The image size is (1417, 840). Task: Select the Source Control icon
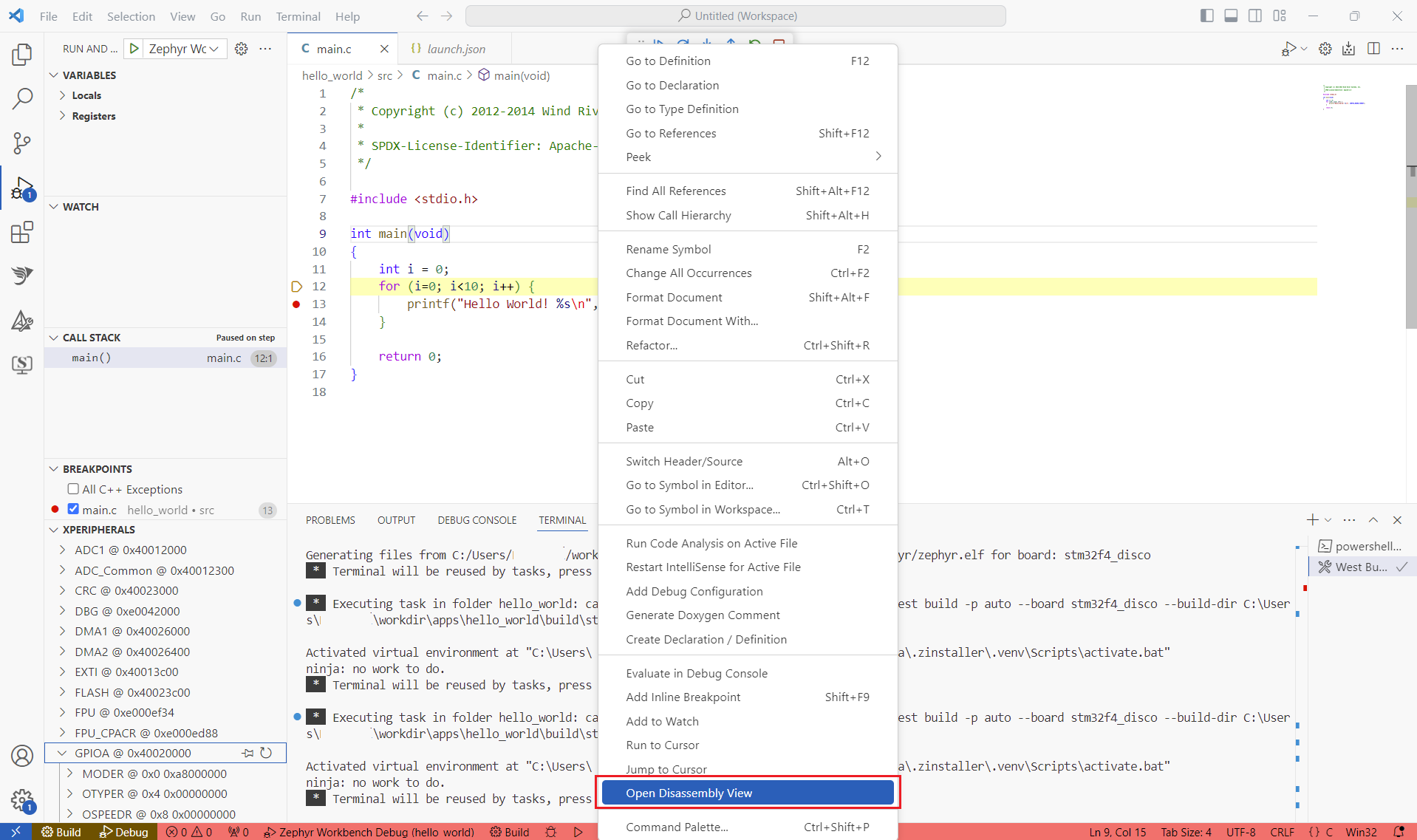click(x=22, y=143)
